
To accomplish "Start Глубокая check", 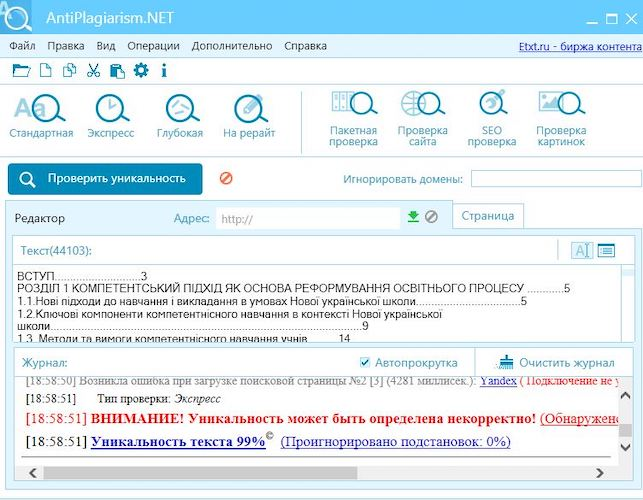I will point(180,116).
